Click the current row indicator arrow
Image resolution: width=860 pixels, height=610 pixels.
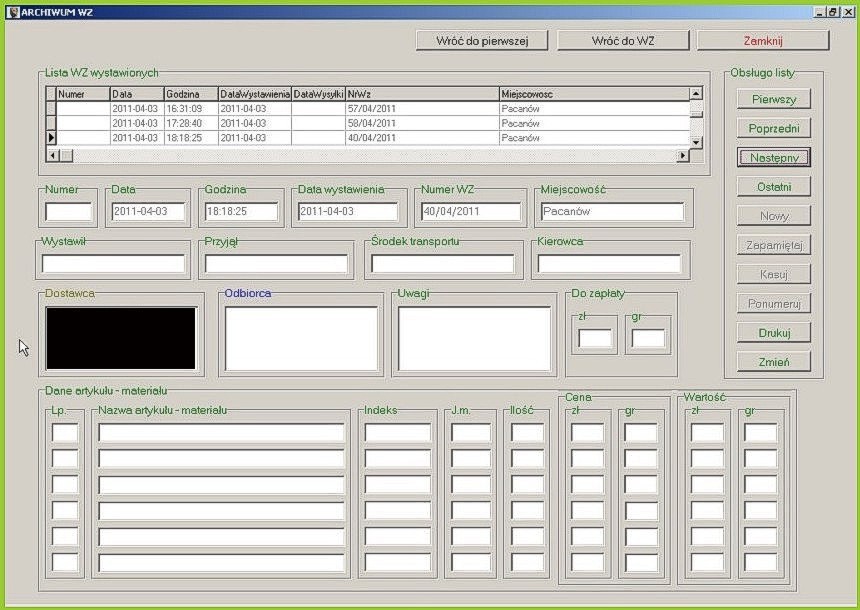(51, 138)
